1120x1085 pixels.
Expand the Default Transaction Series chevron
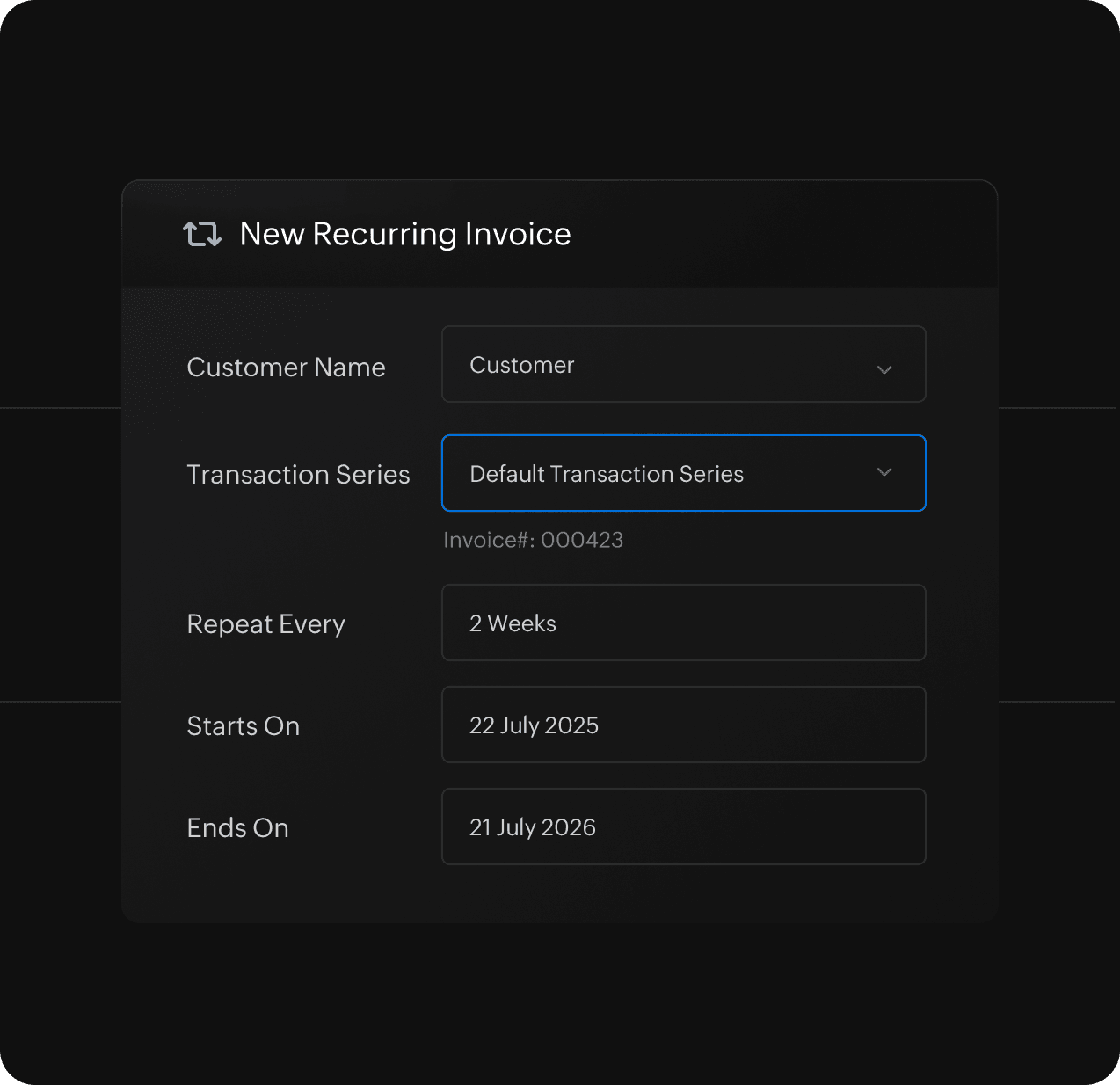click(884, 473)
